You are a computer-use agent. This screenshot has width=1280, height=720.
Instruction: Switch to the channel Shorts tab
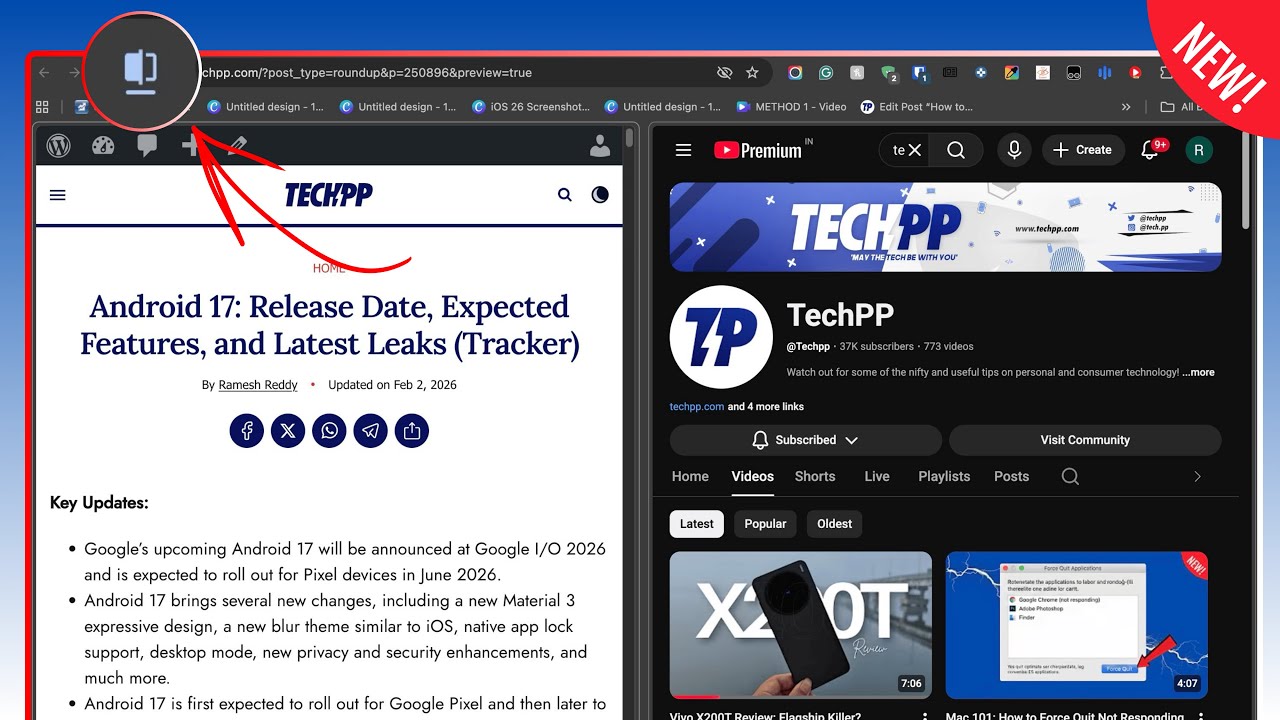pyautogui.click(x=815, y=476)
